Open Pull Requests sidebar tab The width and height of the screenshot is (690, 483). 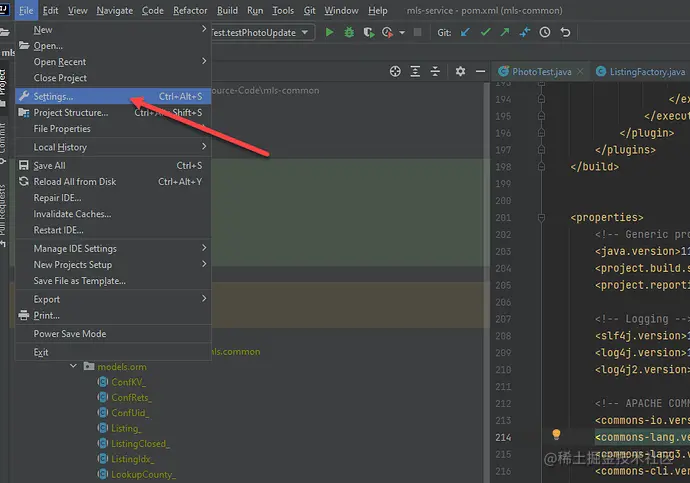[x=4, y=215]
